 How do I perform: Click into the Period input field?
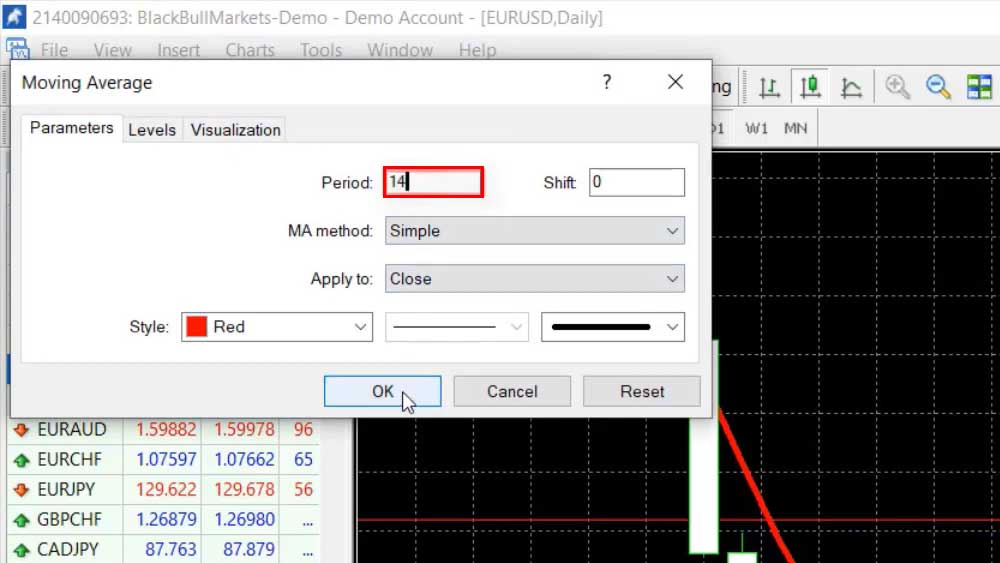433,182
